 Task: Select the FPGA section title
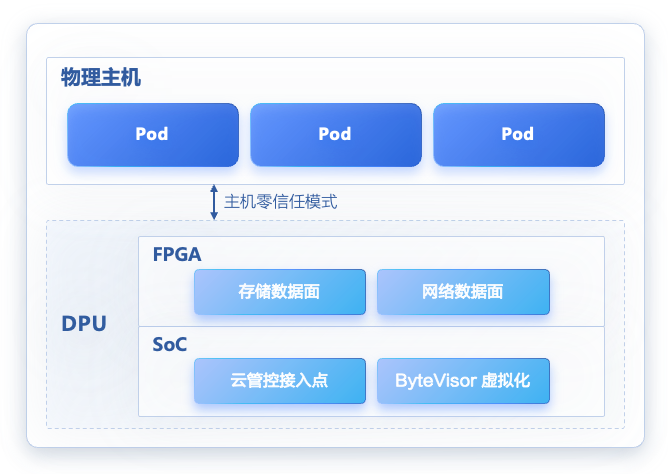177,254
